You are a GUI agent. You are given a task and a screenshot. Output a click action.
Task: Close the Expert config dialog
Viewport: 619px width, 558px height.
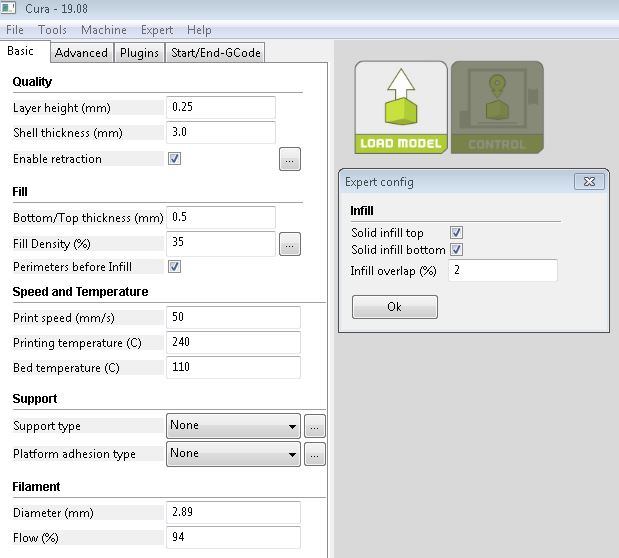589,182
